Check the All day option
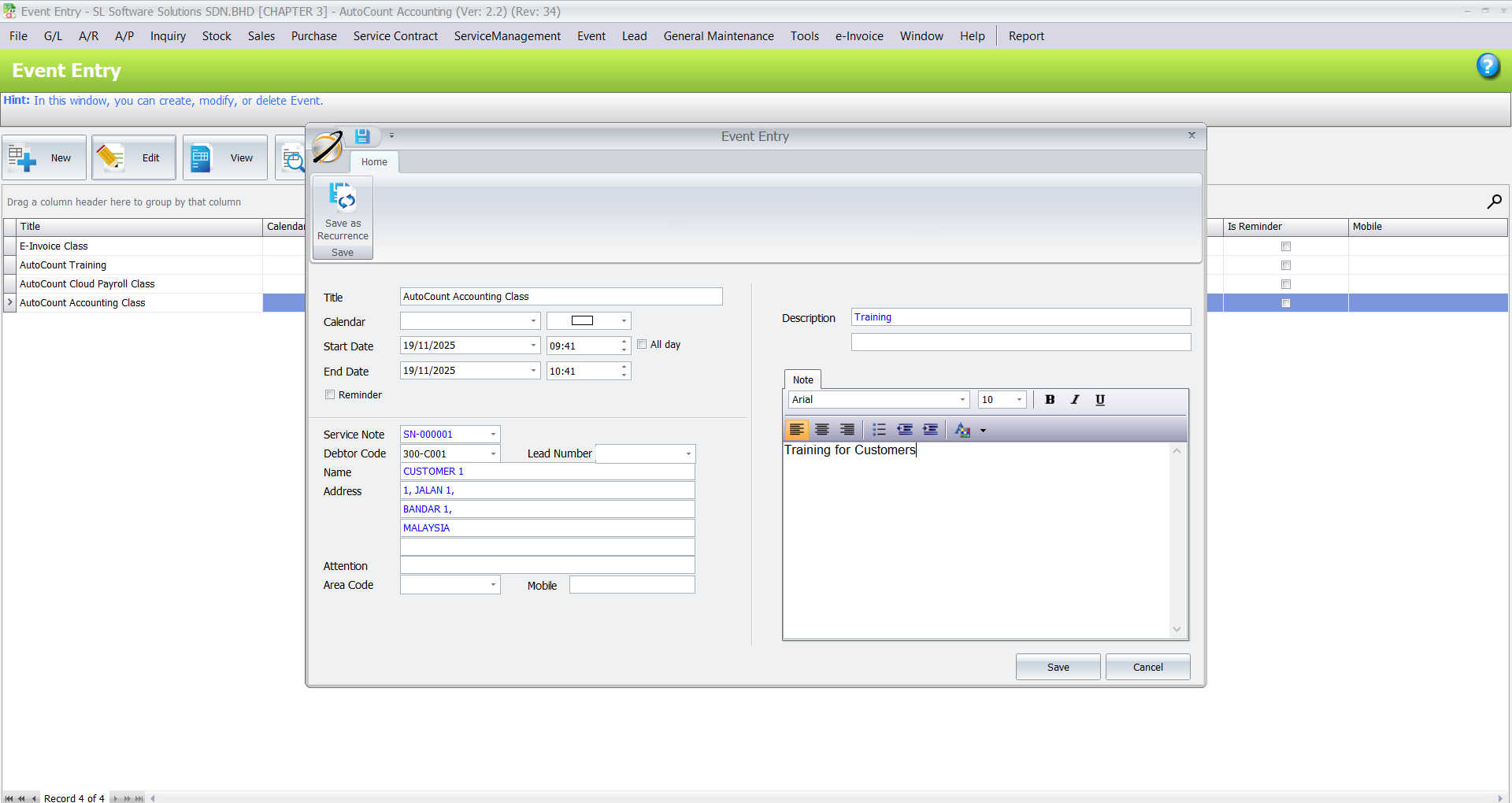This screenshot has width=1512, height=803. click(642, 344)
